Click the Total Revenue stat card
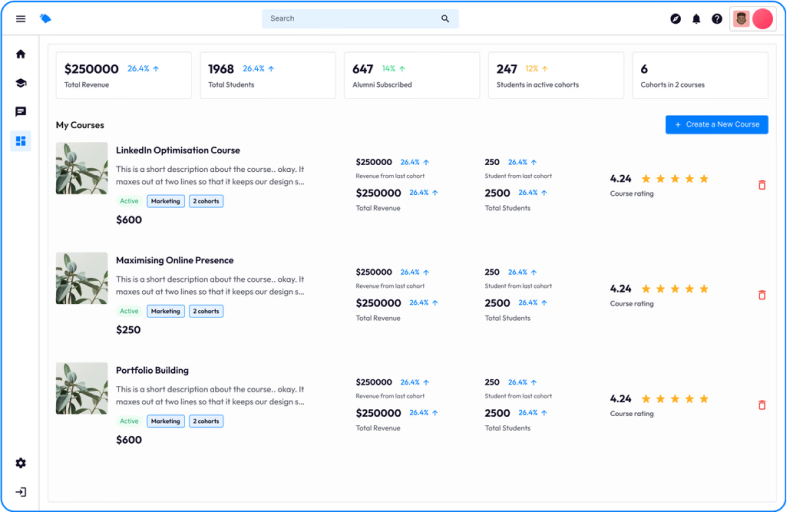The height and width of the screenshot is (512, 787). pyautogui.click(x=123, y=76)
